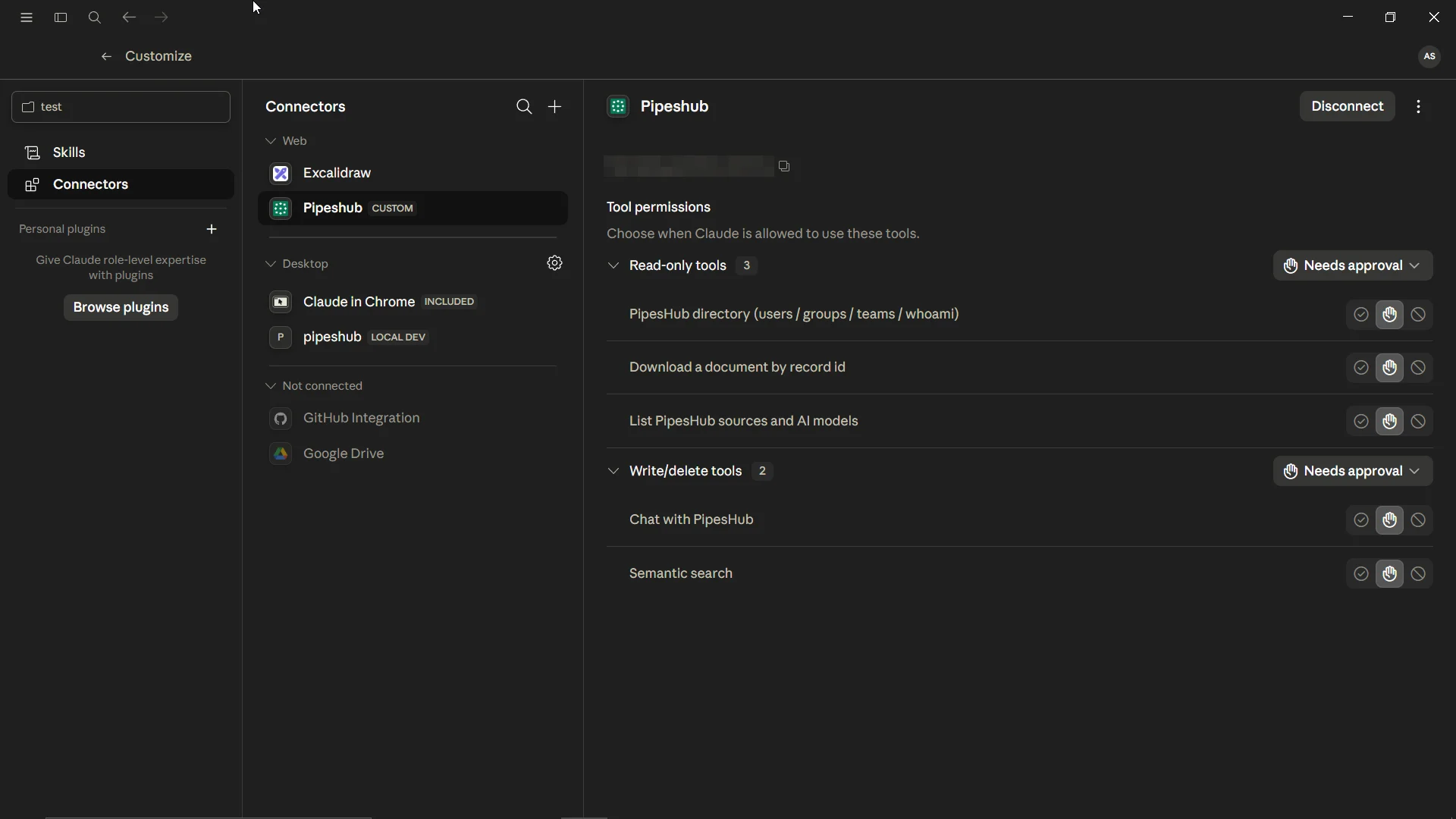Minimize the application window
1456x819 pixels.
click(x=1348, y=17)
